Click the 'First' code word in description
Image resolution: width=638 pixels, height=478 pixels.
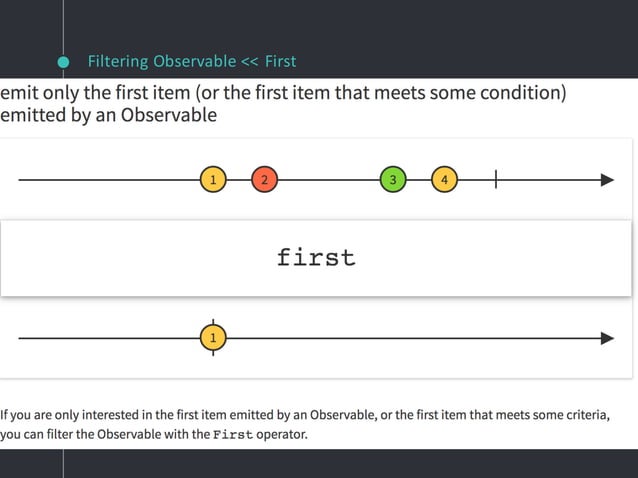click(x=233, y=434)
